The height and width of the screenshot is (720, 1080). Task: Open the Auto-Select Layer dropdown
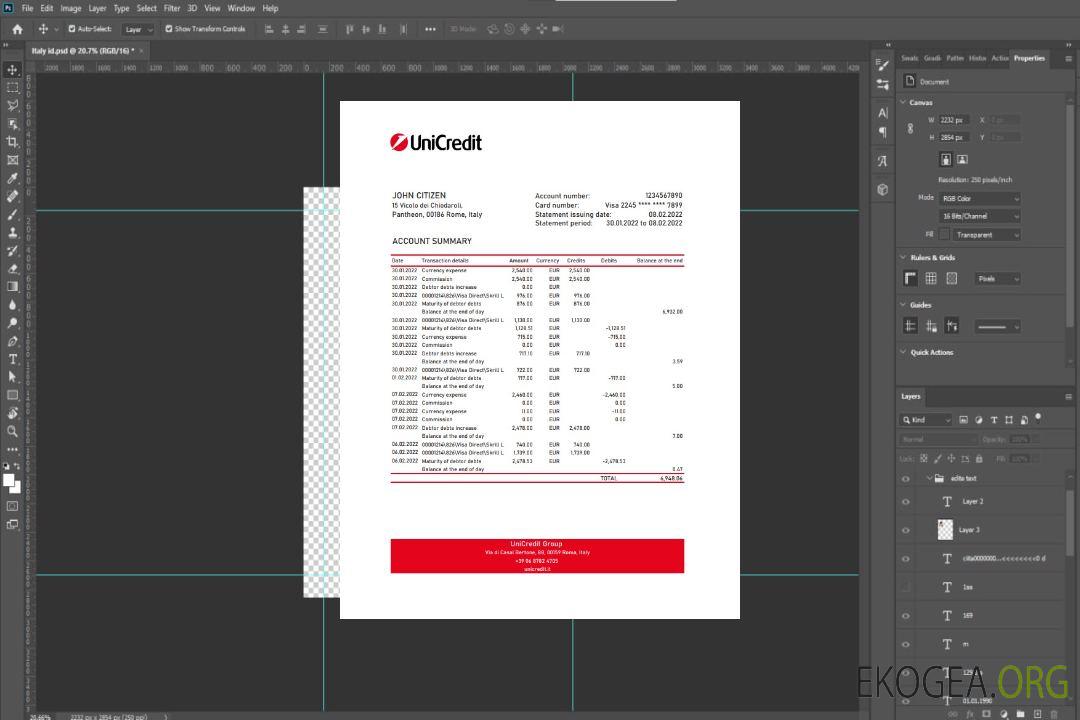(138, 29)
